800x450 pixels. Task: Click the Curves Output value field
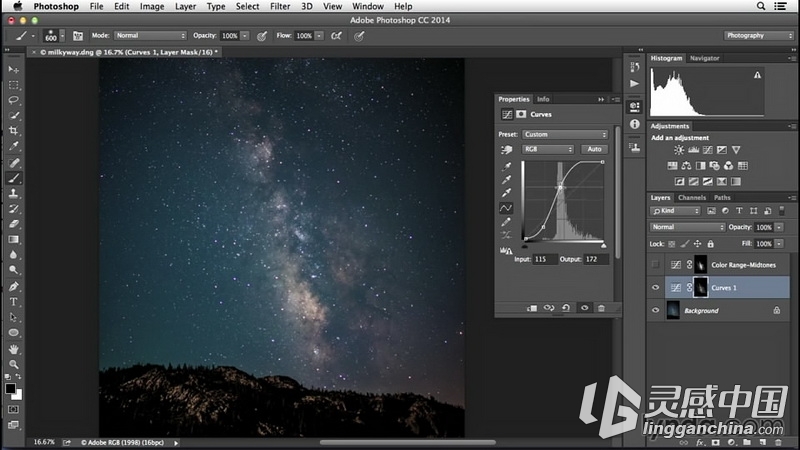click(x=595, y=259)
